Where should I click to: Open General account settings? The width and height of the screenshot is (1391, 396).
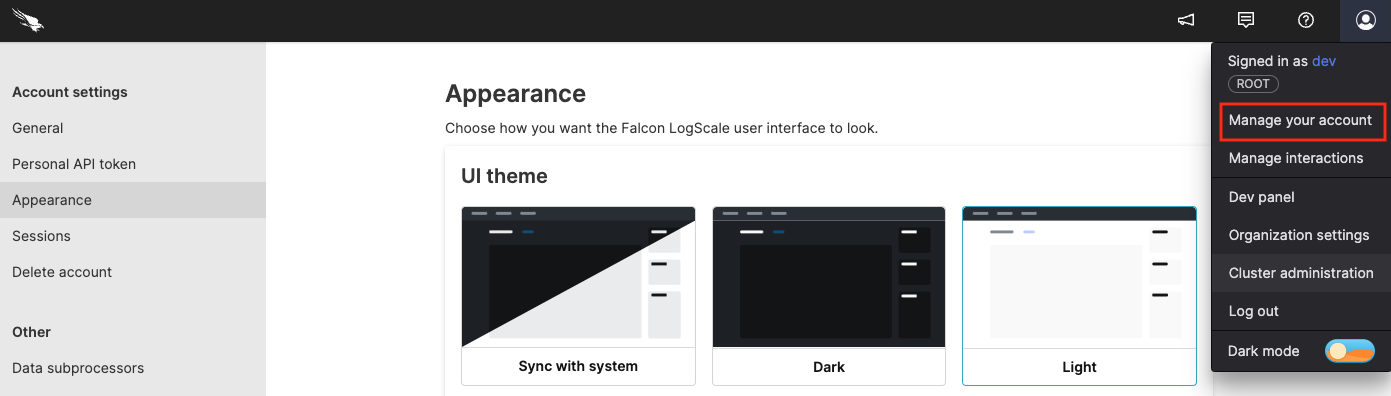click(x=133, y=128)
